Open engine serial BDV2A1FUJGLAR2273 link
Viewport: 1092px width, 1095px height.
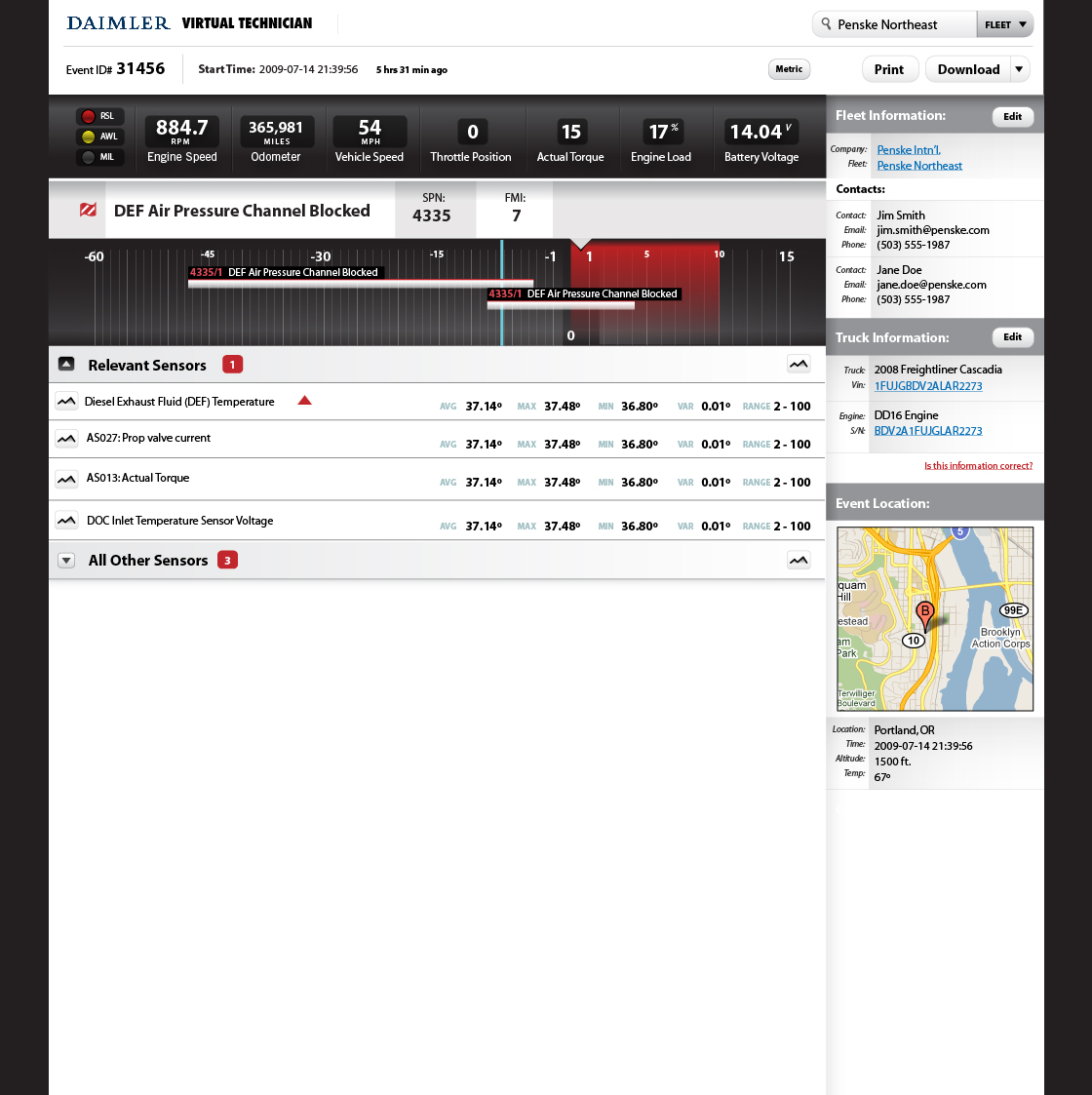click(x=928, y=431)
